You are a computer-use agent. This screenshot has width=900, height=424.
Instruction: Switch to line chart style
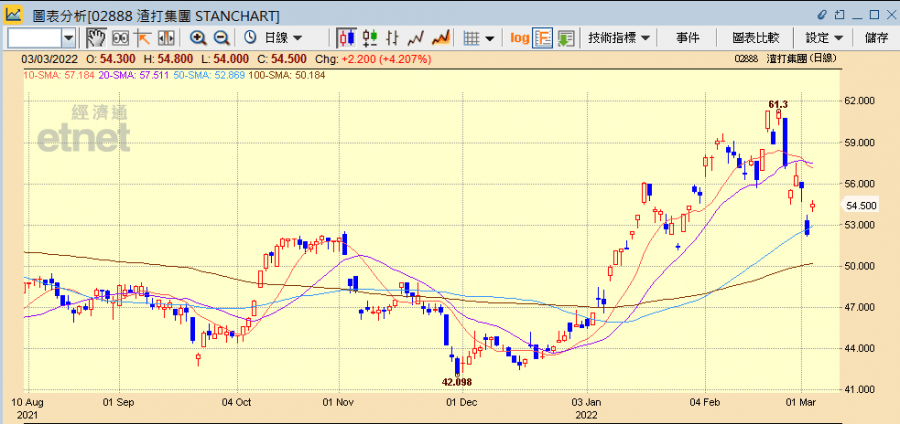tap(416, 38)
